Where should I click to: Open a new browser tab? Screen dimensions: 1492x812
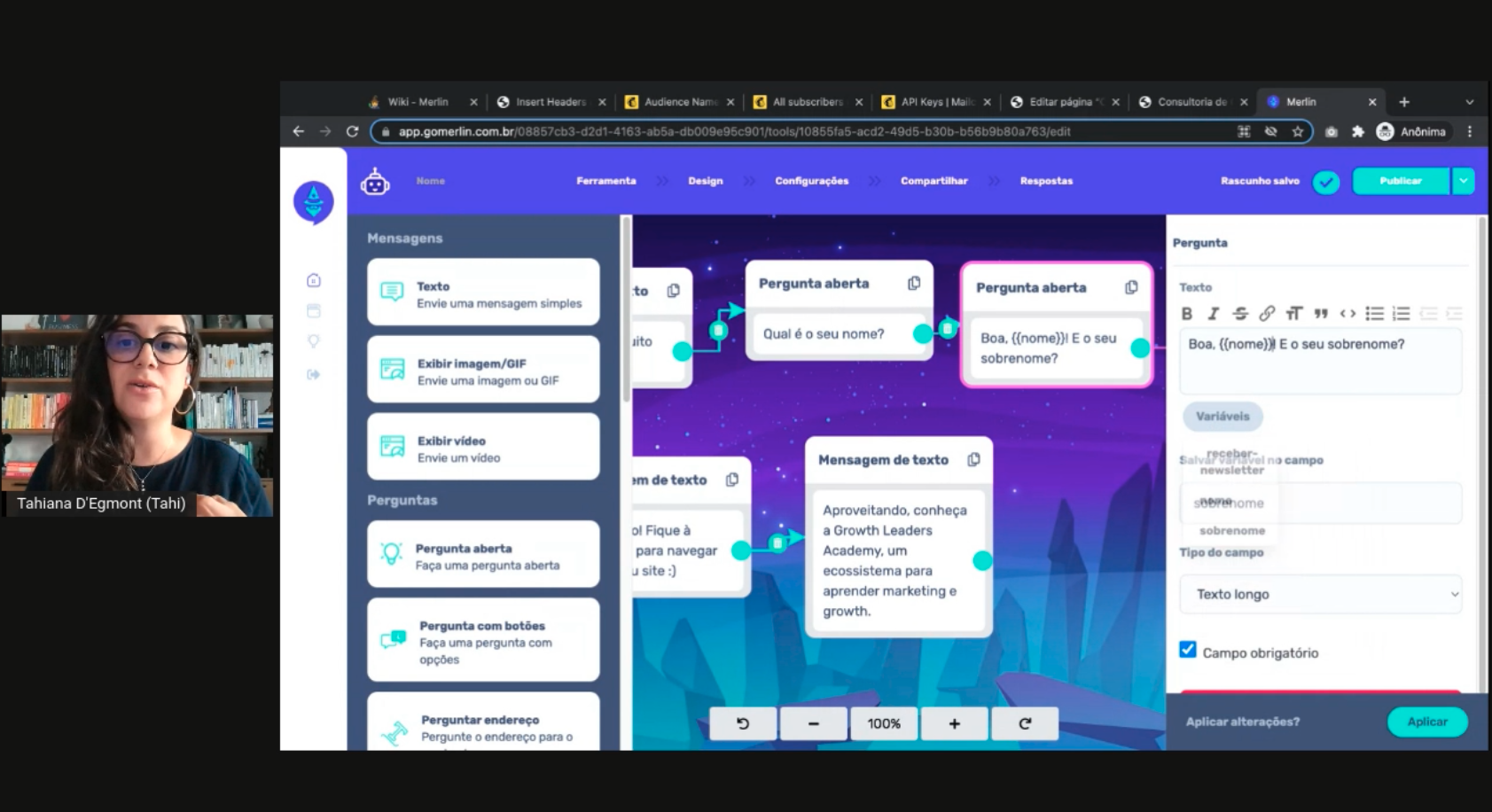tap(1404, 102)
